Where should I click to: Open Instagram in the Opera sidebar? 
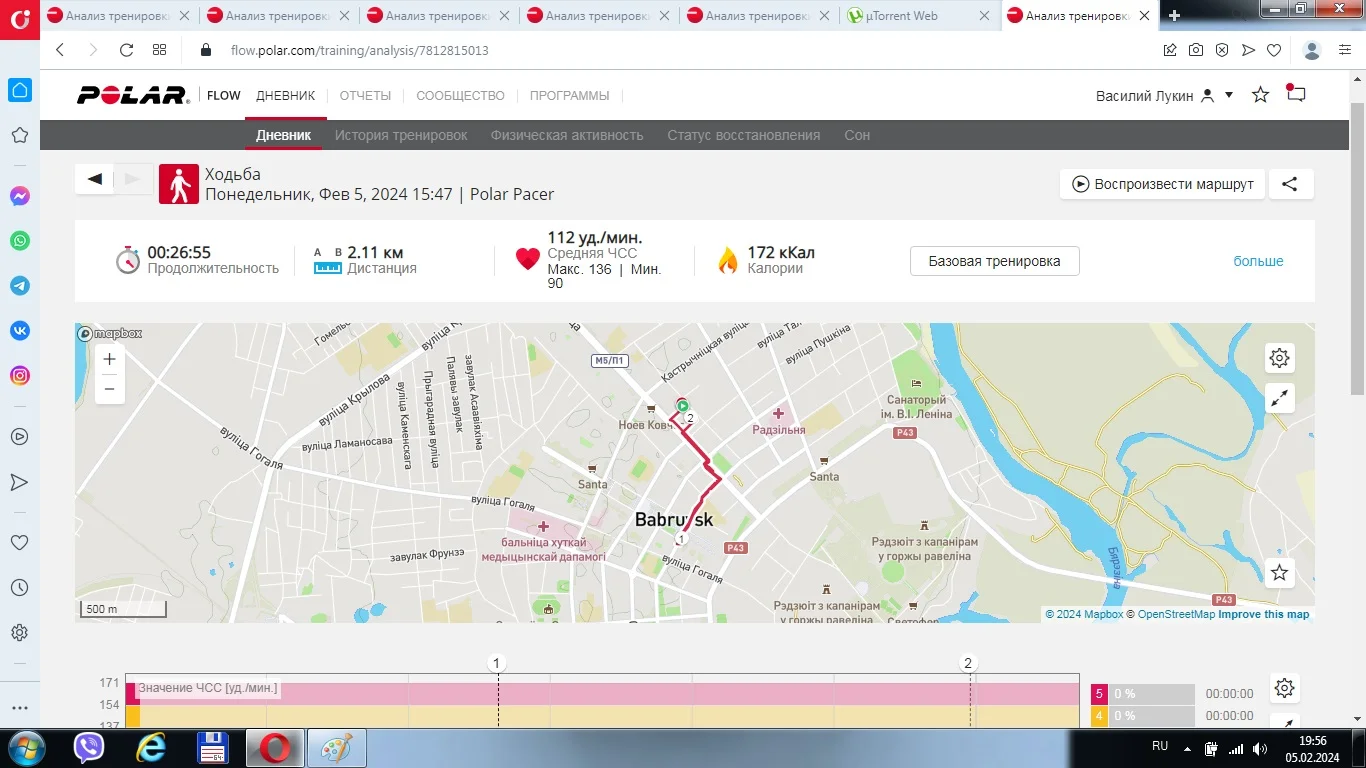click(19, 376)
